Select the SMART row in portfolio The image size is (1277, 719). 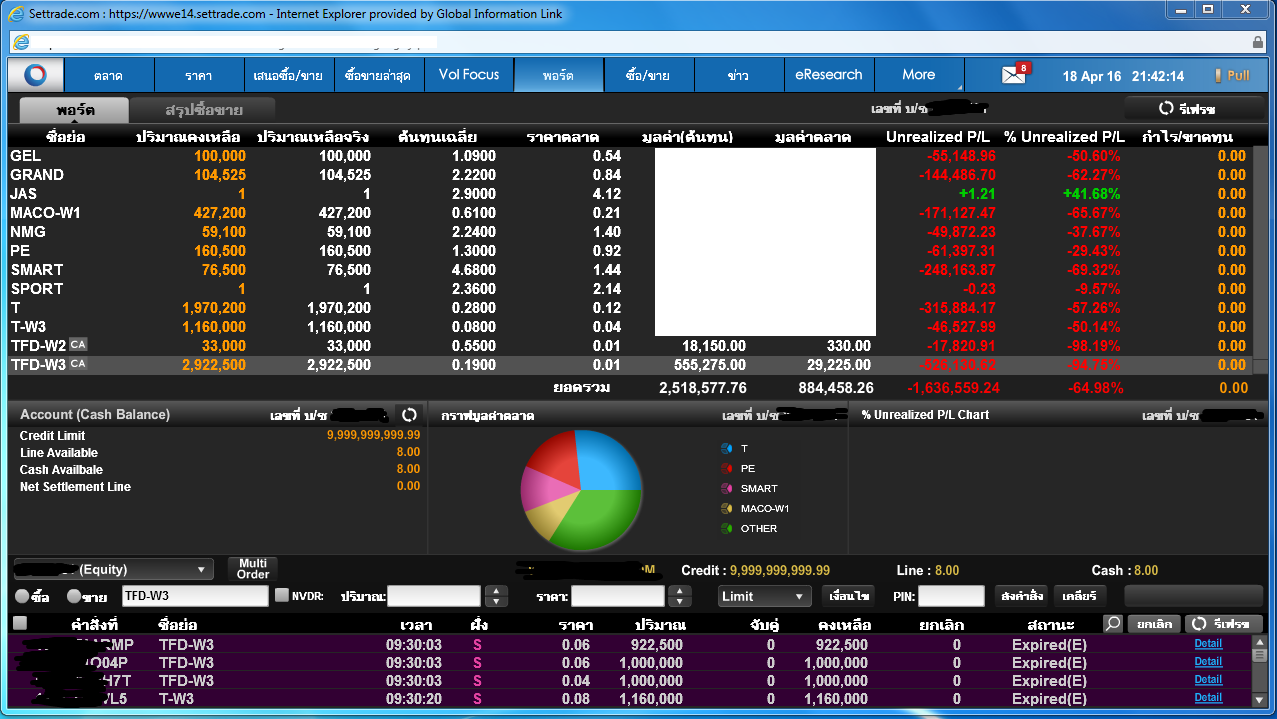630,270
